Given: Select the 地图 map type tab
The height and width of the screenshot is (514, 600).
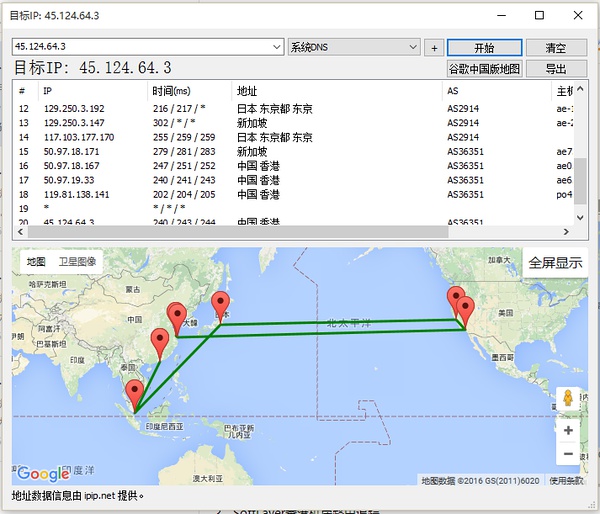Looking at the screenshot, I should [36, 262].
